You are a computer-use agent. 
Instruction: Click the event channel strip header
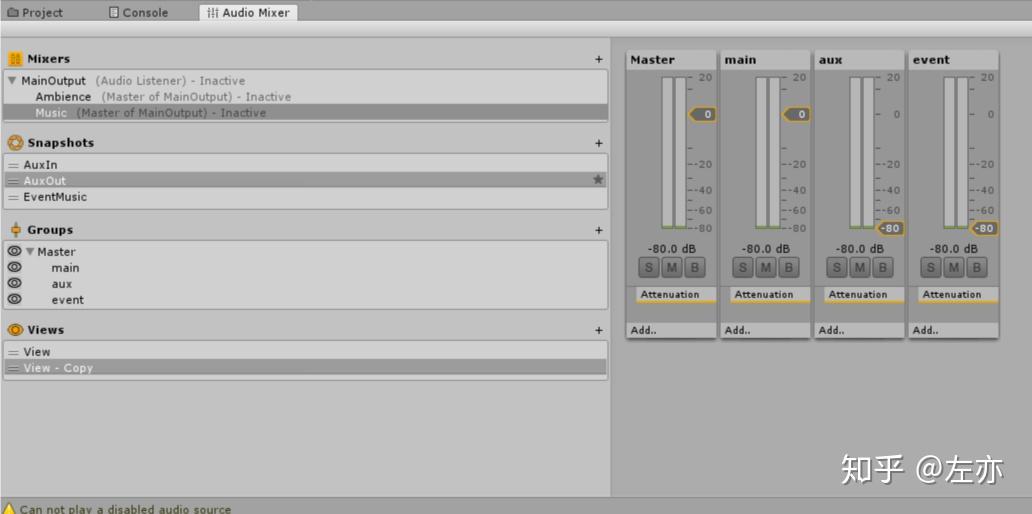click(x=954, y=60)
